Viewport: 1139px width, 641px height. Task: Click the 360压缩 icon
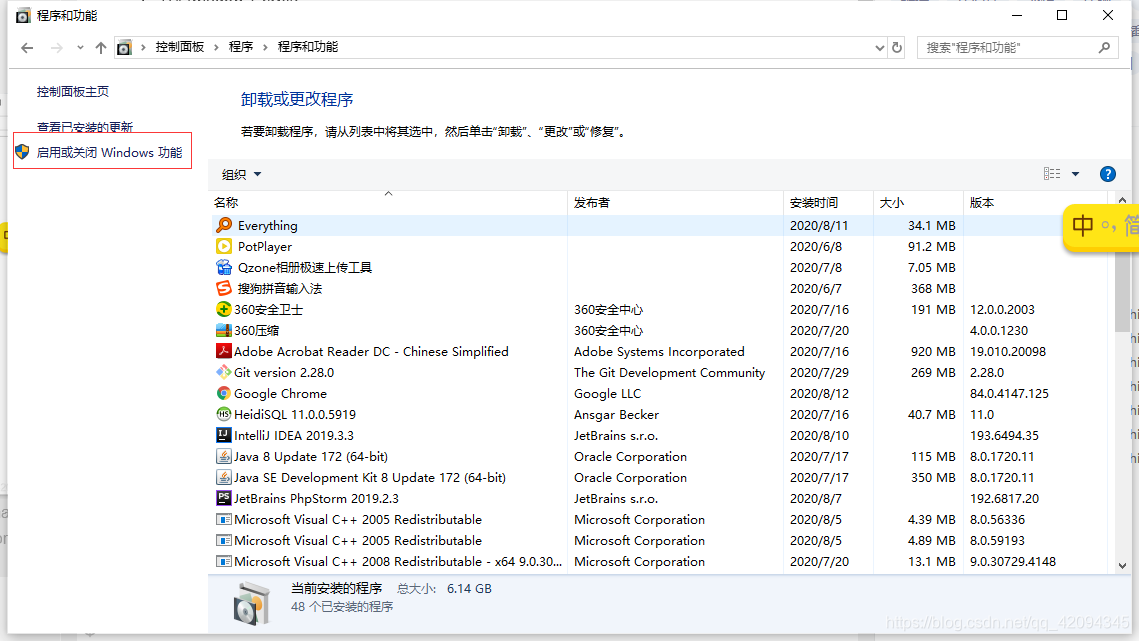point(224,331)
